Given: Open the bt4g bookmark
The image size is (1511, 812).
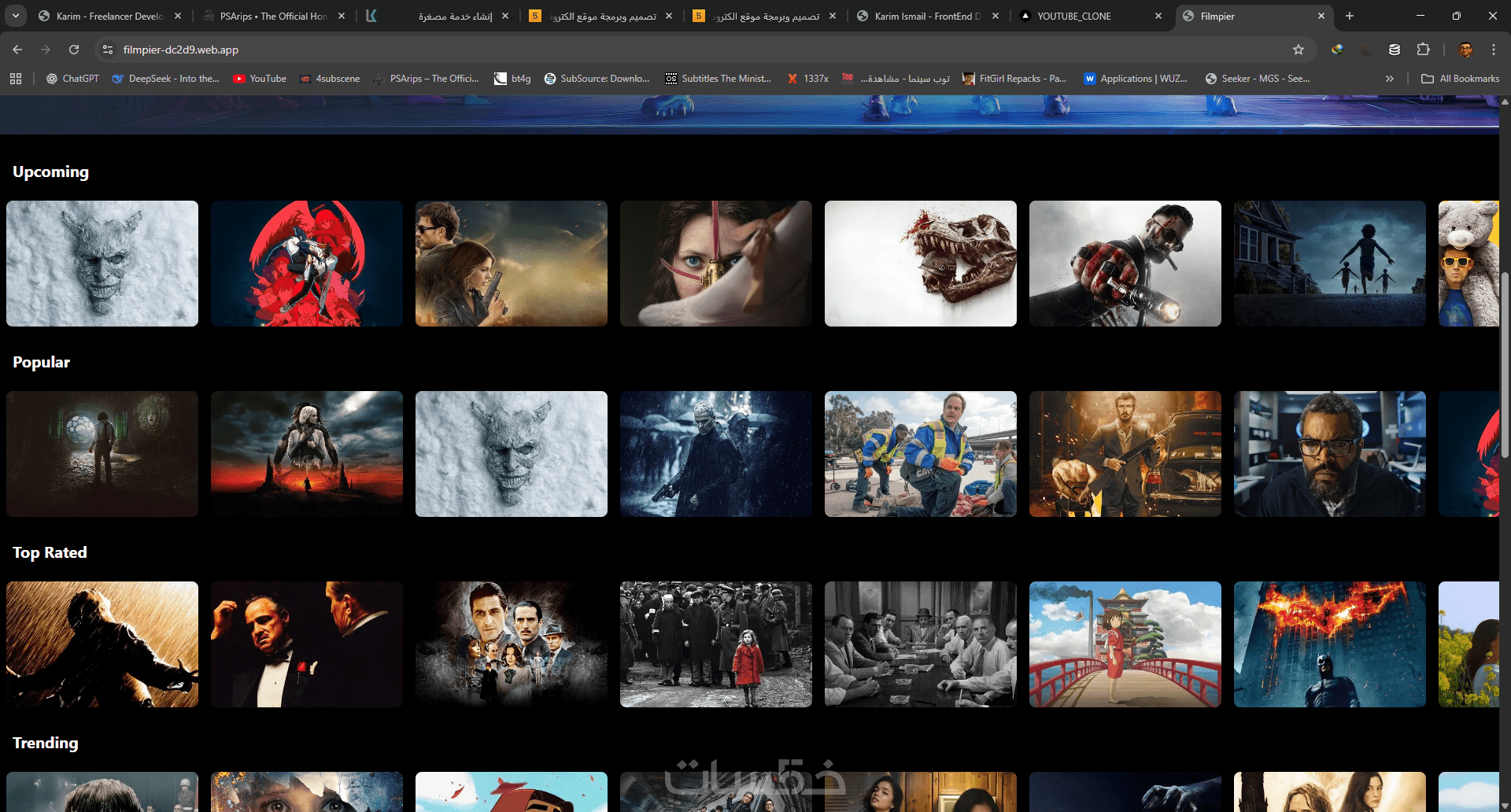Looking at the screenshot, I should 512,79.
